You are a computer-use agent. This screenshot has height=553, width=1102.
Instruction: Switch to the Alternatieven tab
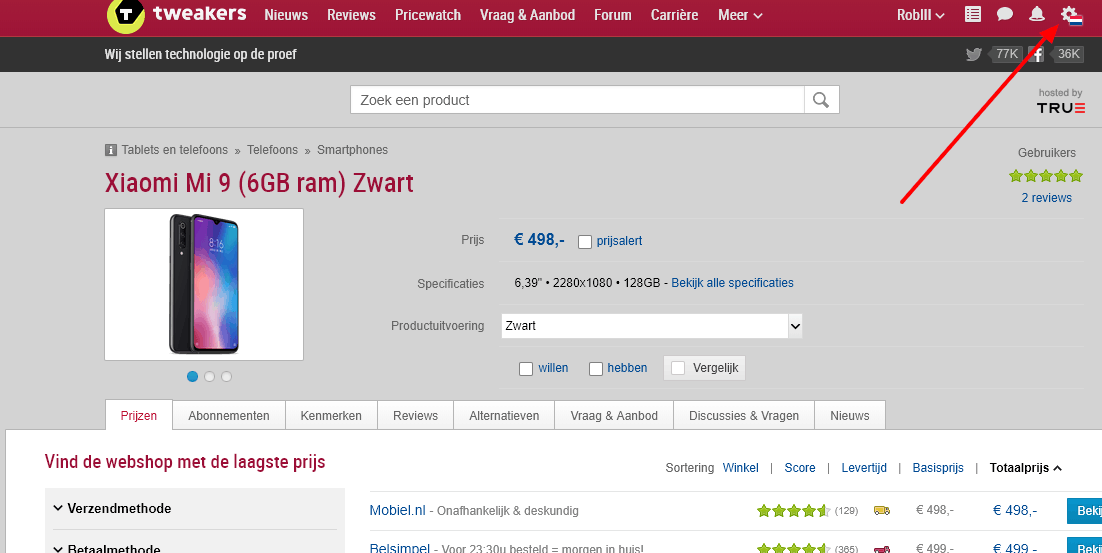point(504,415)
